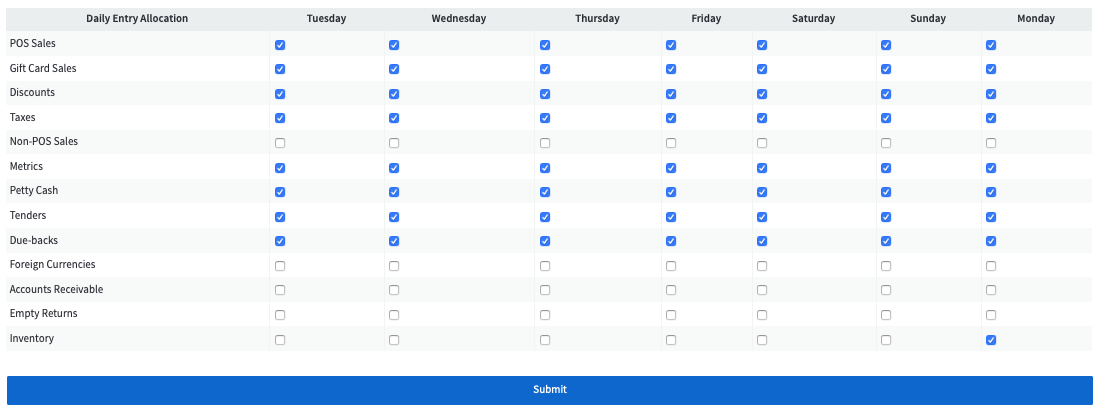Uncheck POS Sales for Monday
The image size is (1097, 415).
(x=991, y=45)
